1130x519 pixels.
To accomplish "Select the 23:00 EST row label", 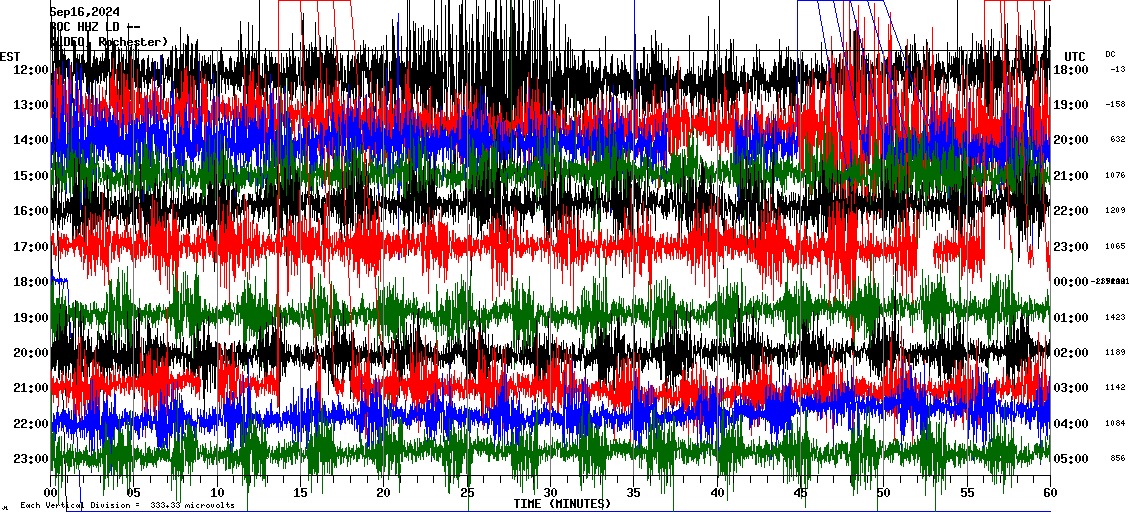I will pos(30,459).
